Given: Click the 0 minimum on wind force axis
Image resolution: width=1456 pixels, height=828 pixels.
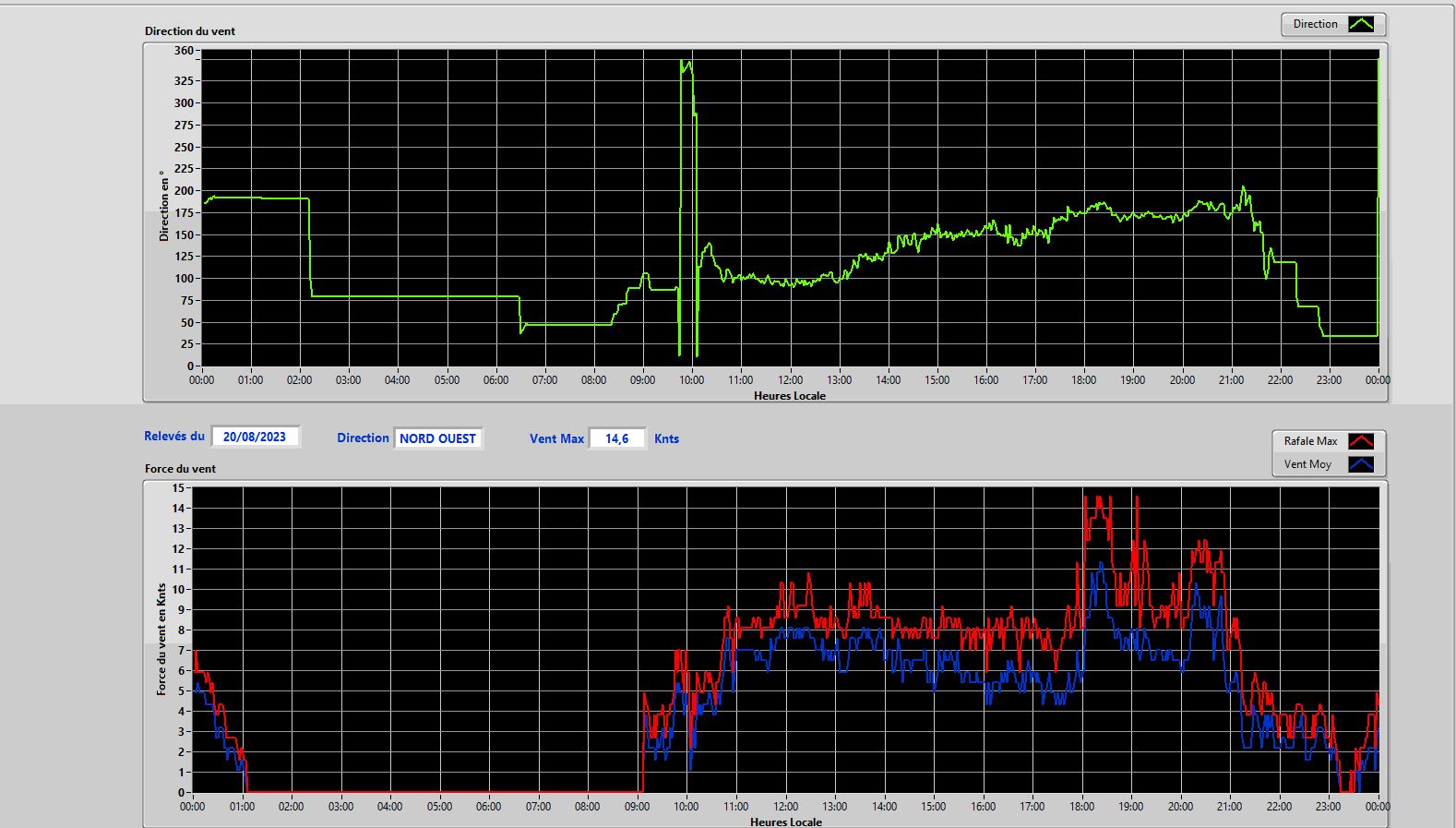Looking at the screenshot, I should (x=181, y=792).
